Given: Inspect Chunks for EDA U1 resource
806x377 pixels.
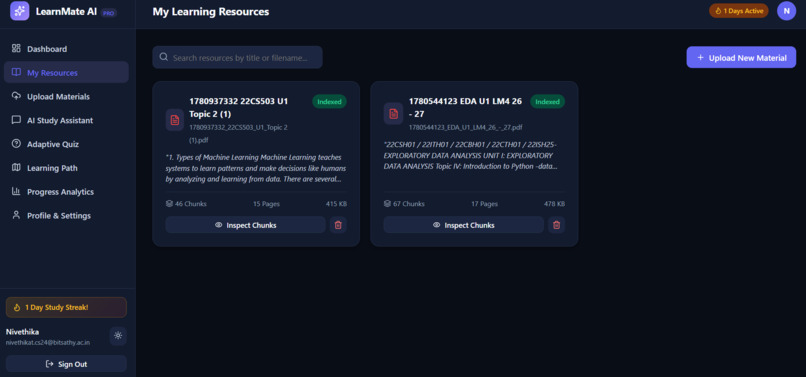Looking at the screenshot, I should (x=463, y=225).
